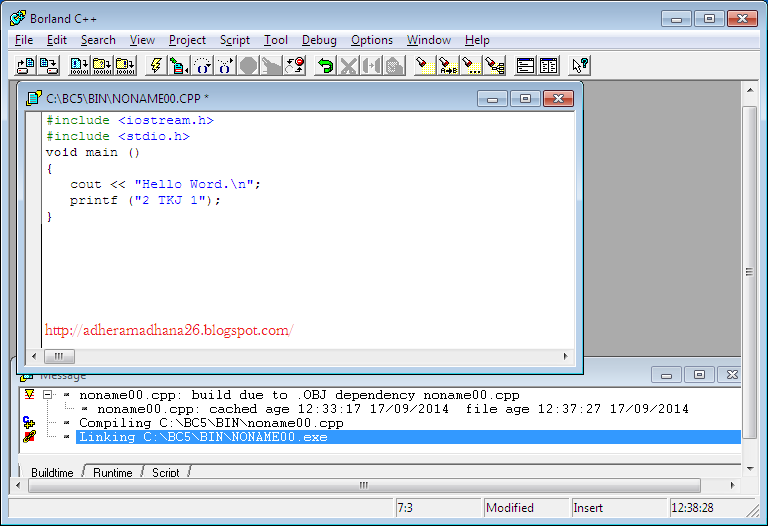Click the message window horizontal scrollbar thumb

(364, 485)
